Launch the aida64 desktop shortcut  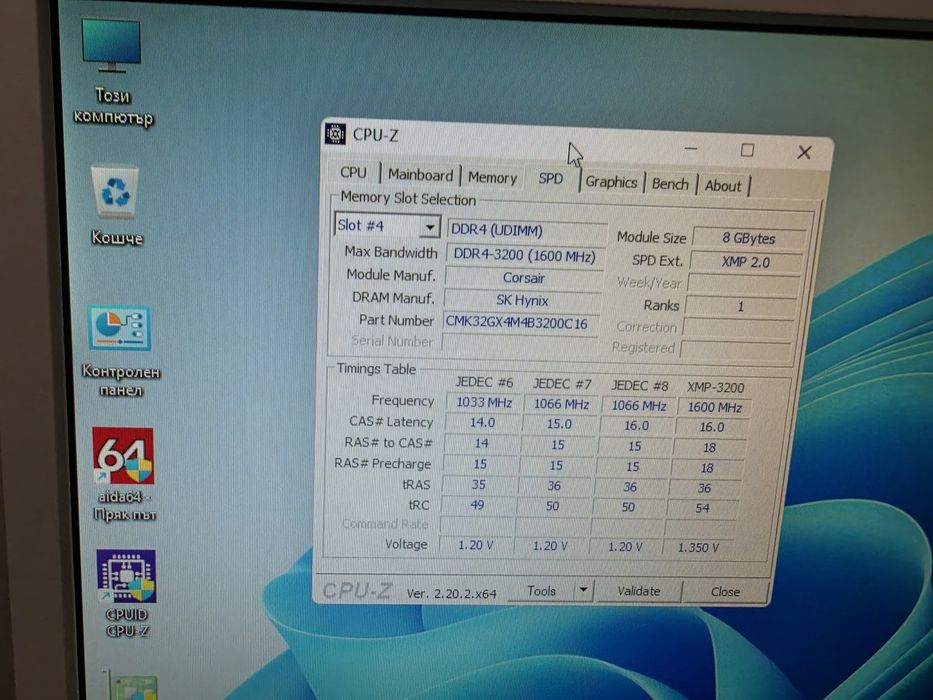[x=123, y=473]
